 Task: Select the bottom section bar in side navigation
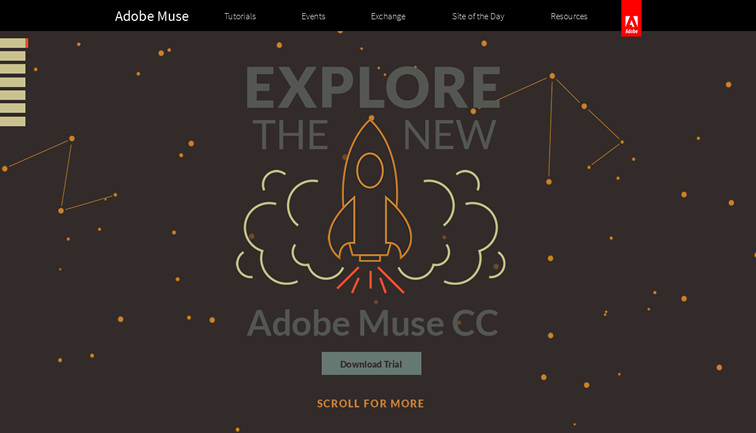tap(13, 121)
